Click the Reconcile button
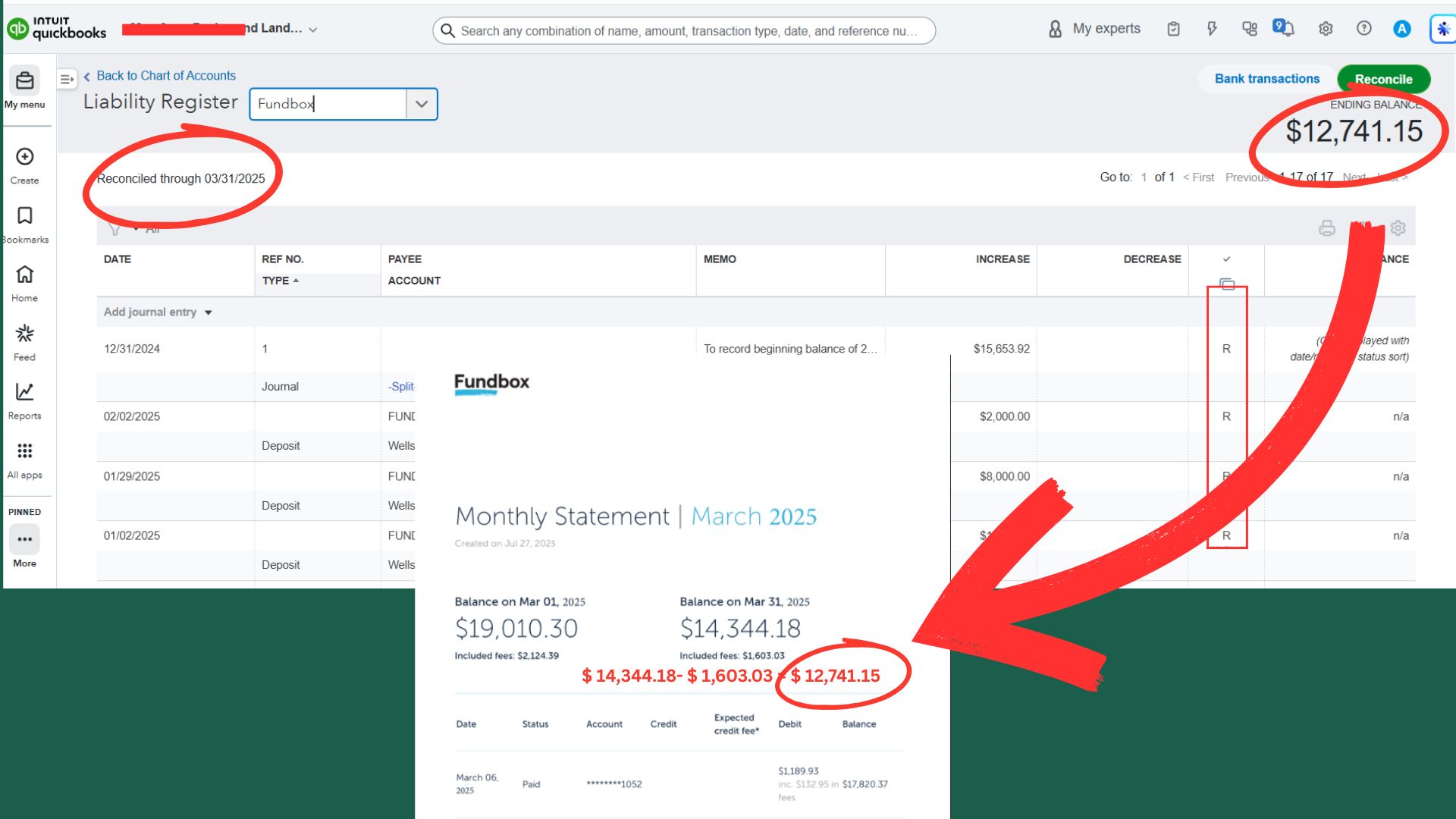The width and height of the screenshot is (1456, 819). pyautogui.click(x=1383, y=79)
